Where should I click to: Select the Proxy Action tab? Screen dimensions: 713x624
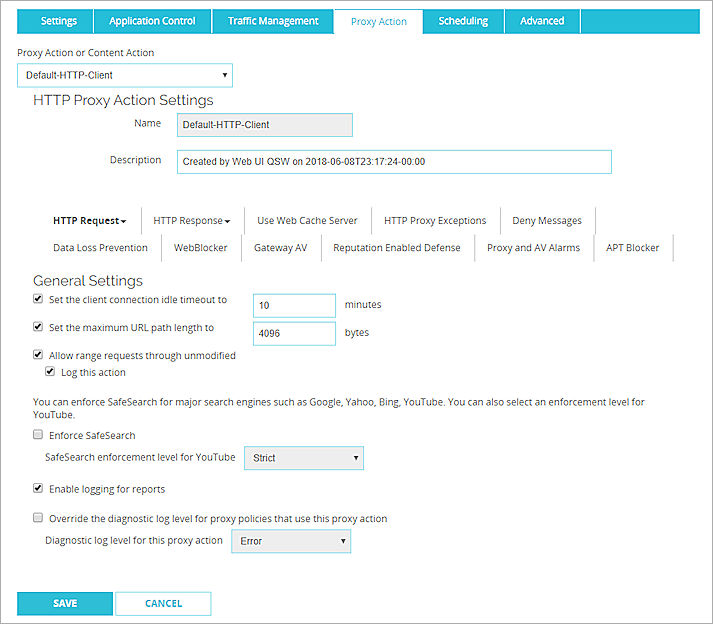point(378,22)
